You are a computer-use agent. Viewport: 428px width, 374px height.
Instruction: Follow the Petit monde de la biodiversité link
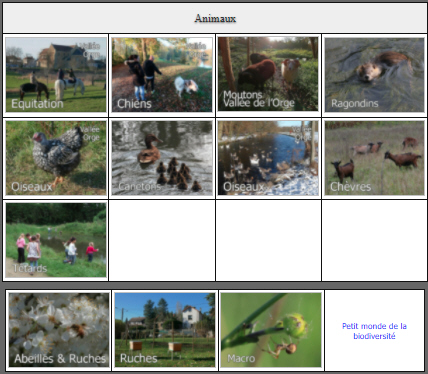coord(374,331)
